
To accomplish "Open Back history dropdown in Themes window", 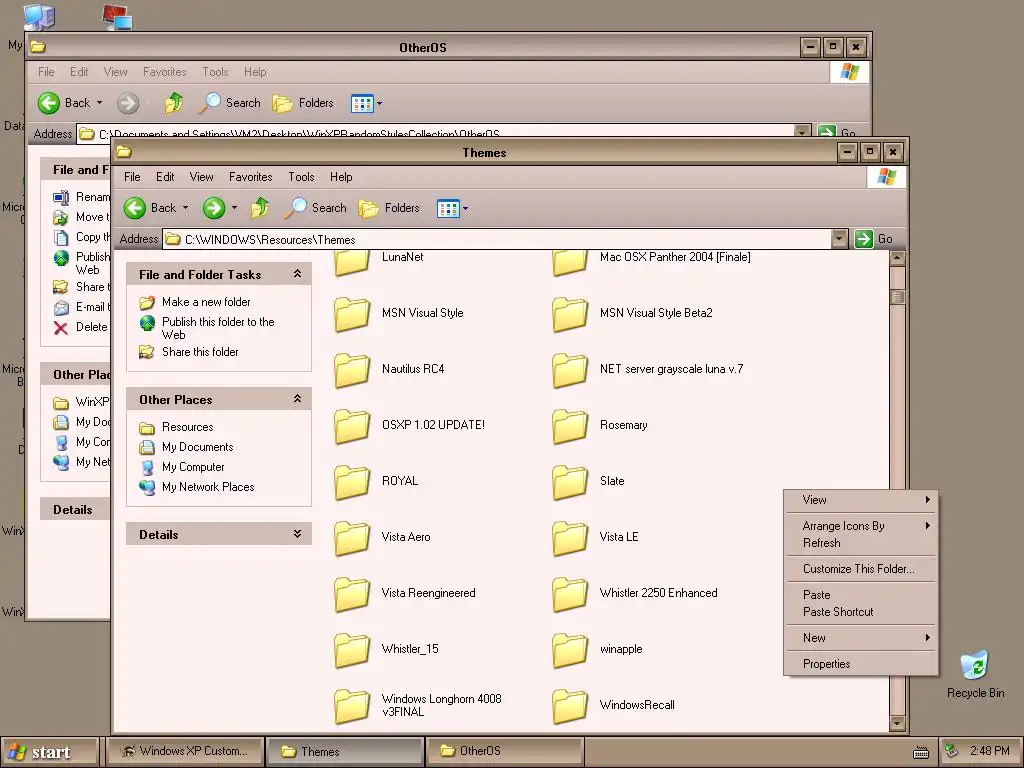I will [x=185, y=208].
